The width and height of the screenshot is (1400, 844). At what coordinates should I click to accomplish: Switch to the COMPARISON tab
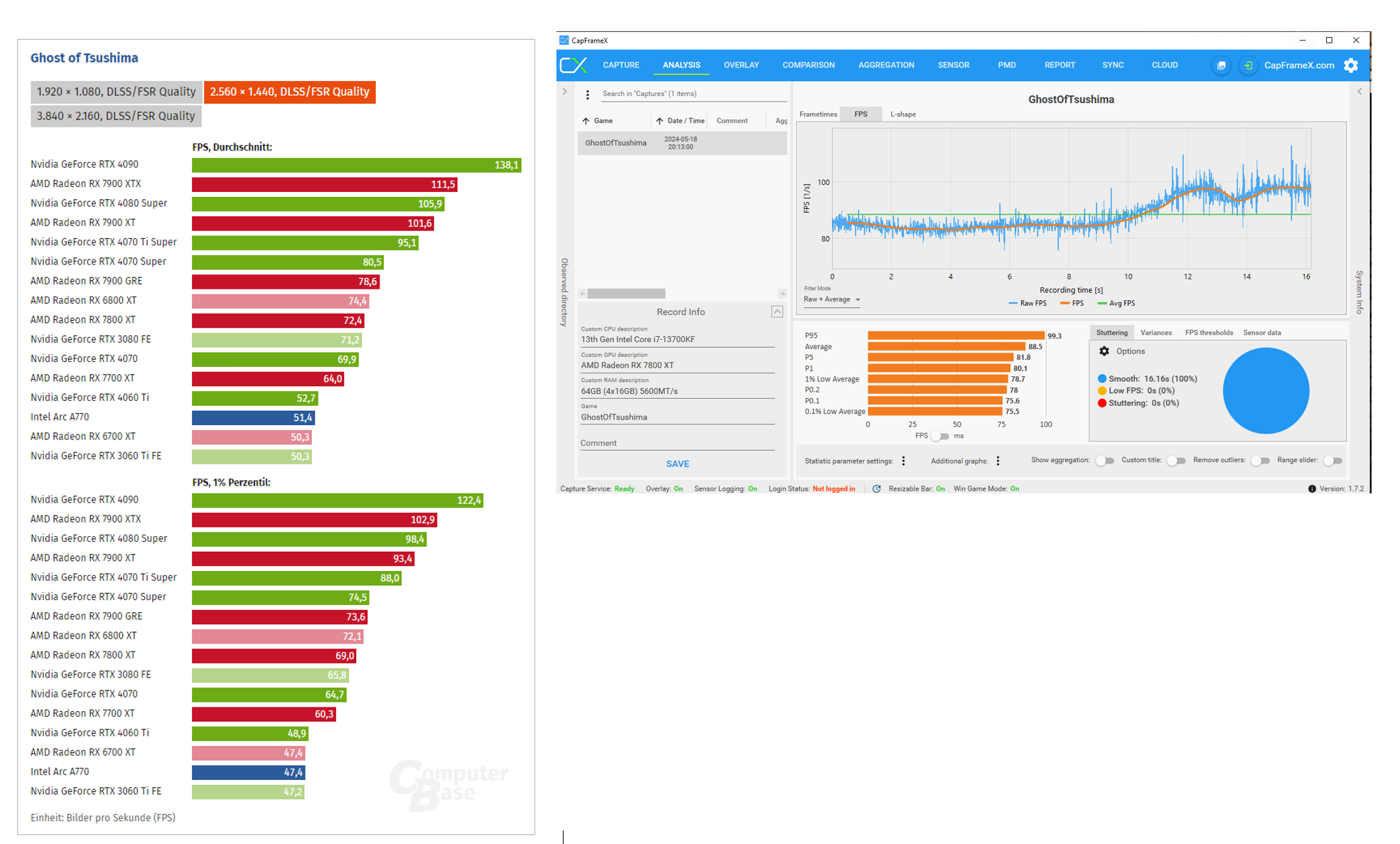pyautogui.click(x=809, y=65)
